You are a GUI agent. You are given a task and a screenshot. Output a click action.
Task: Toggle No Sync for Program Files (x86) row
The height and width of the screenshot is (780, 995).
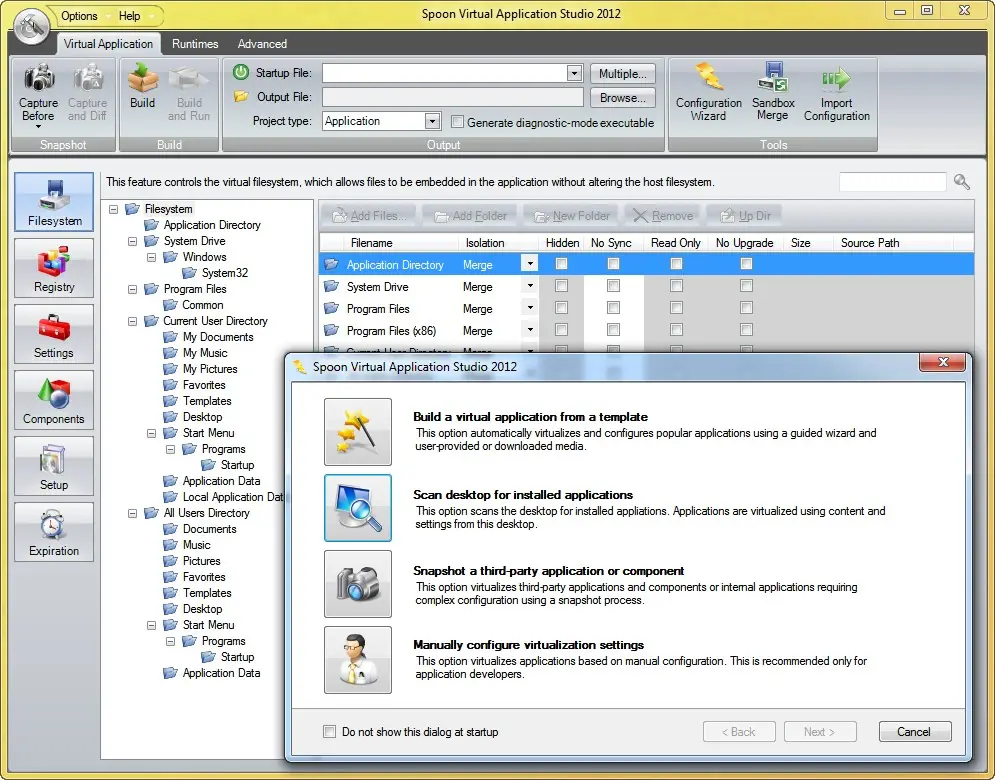[614, 330]
